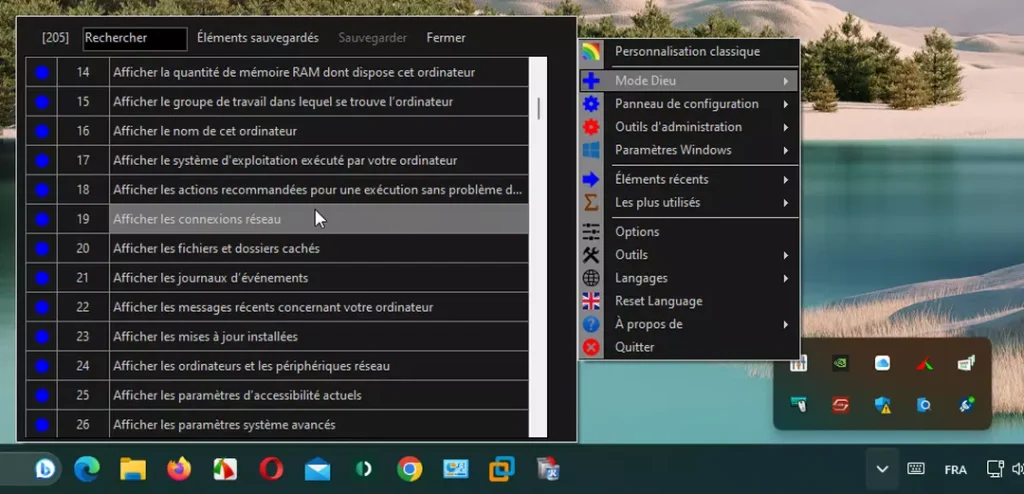Click the Windows logo Paramètres Windows icon

tap(591, 150)
